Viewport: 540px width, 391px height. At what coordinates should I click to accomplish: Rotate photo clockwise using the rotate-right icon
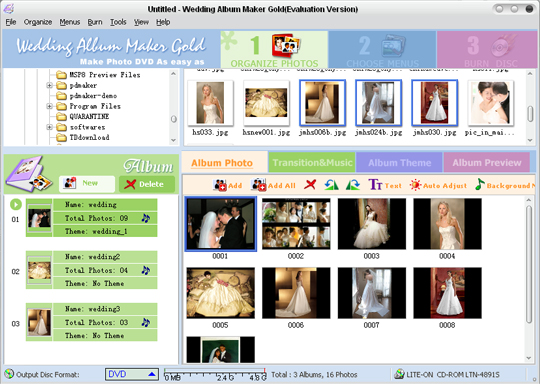point(353,185)
